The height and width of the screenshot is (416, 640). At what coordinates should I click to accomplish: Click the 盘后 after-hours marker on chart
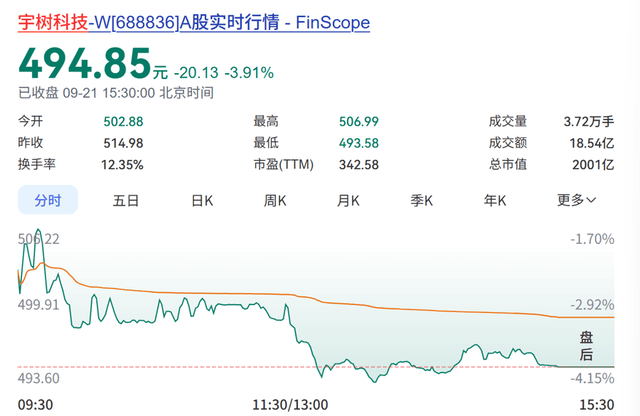coord(586,346)
